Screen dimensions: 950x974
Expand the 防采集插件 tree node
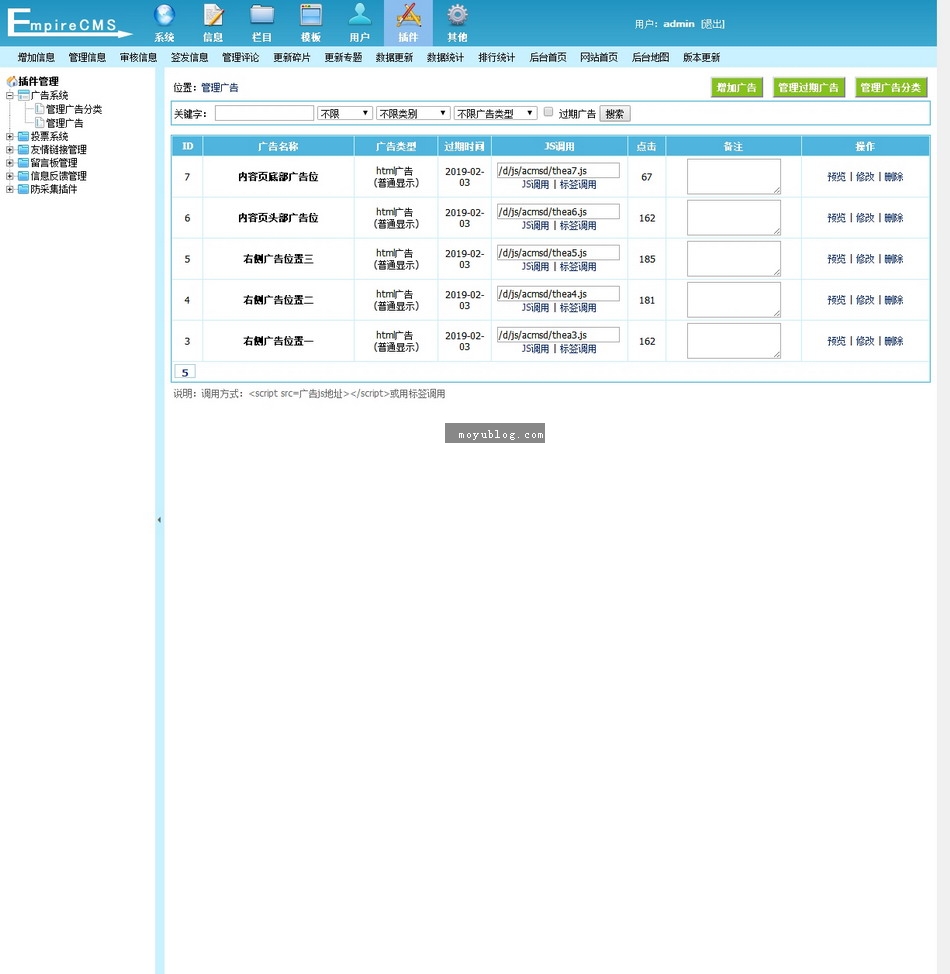click(x=10, y=189)
